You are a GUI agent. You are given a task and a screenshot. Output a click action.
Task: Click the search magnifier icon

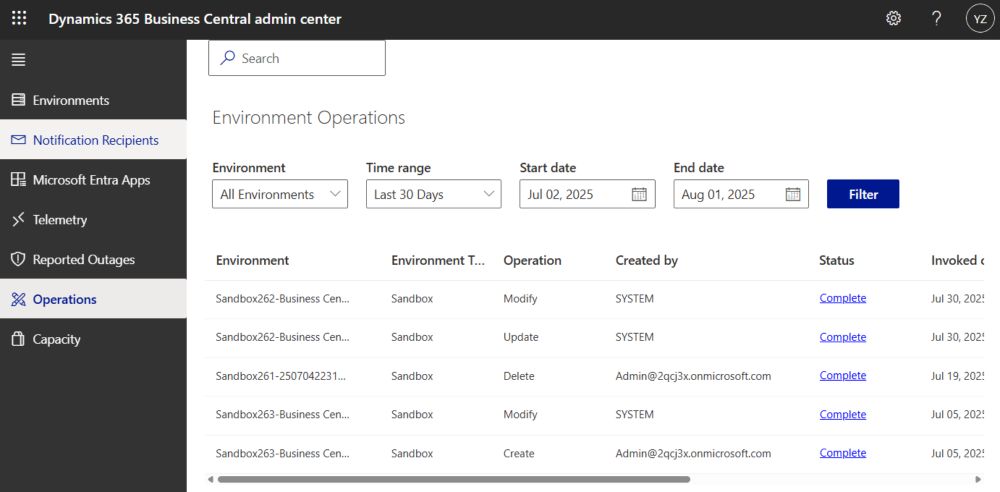point(228,58)
